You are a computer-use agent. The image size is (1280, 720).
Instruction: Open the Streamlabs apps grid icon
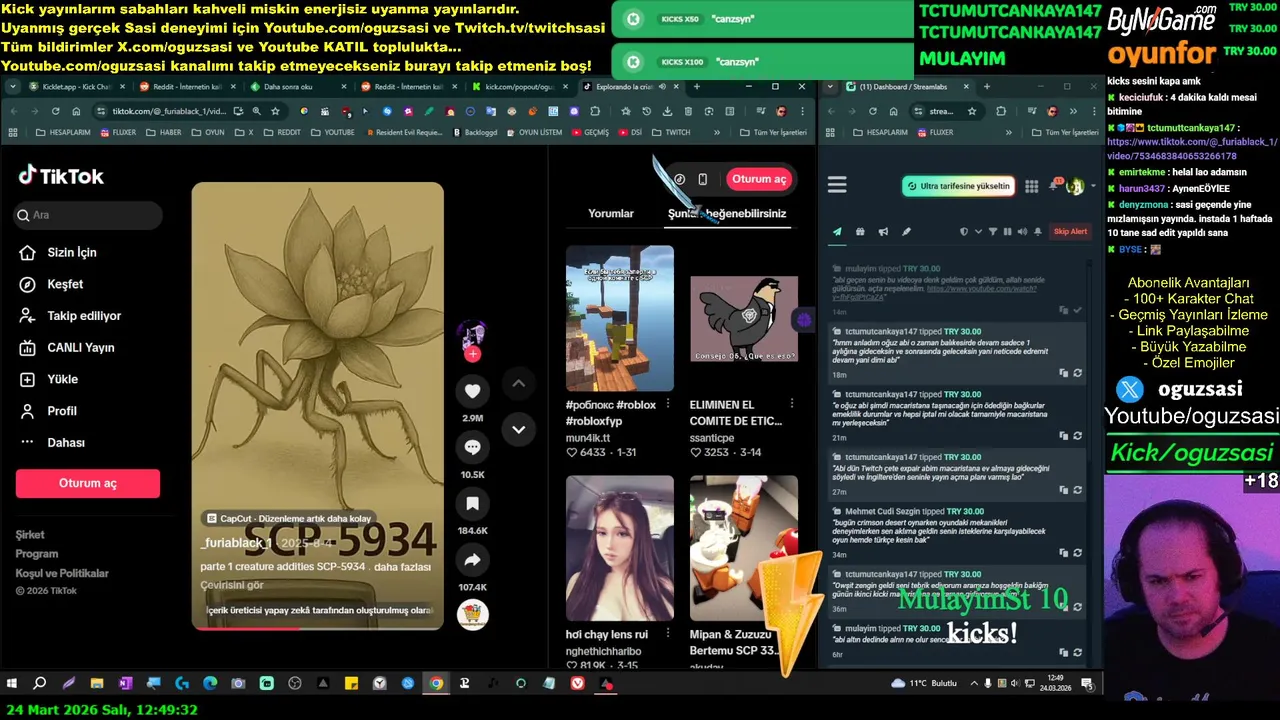coord(1032,186)
